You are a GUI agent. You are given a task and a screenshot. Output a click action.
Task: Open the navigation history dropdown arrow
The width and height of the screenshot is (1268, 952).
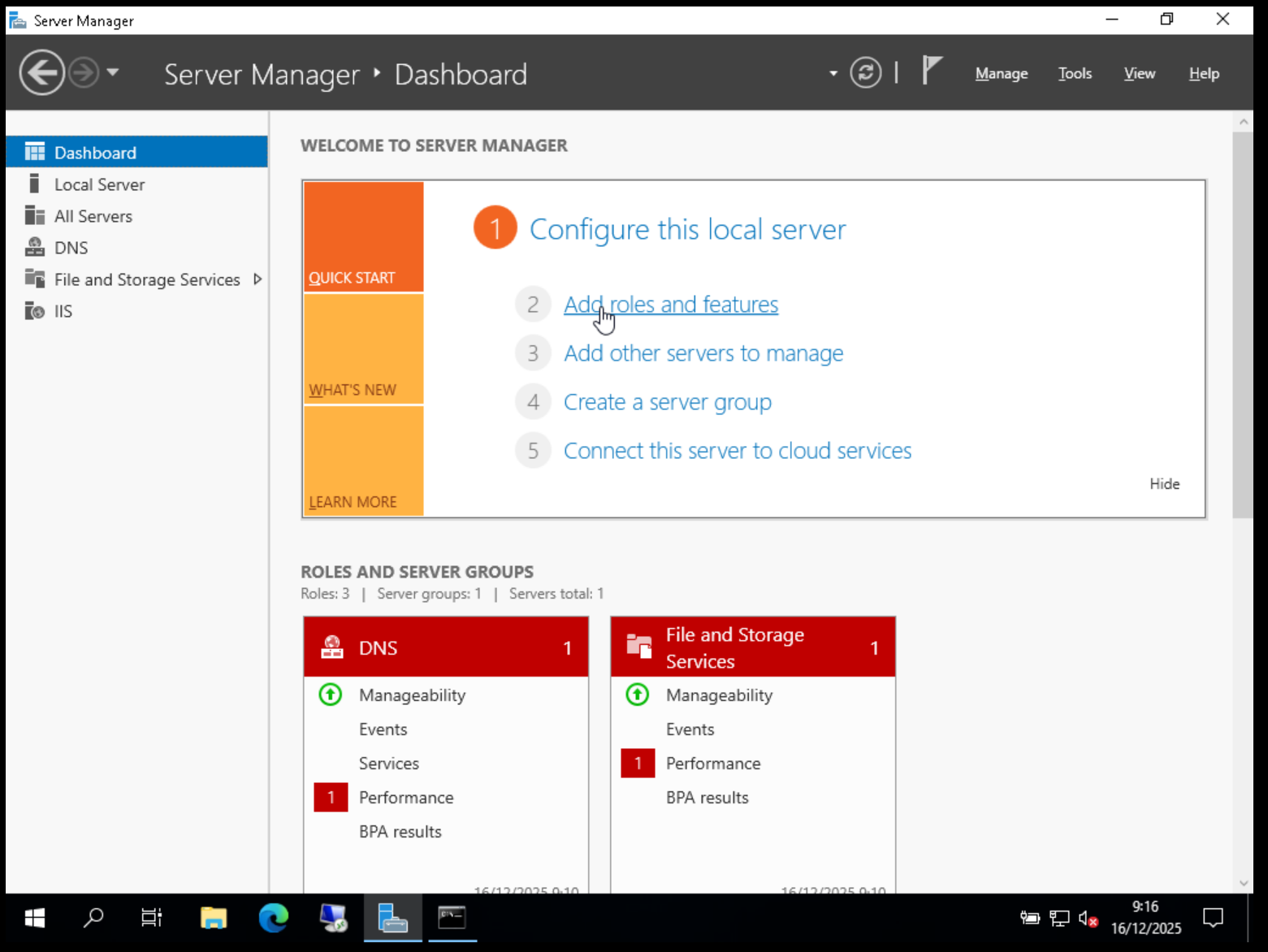[x=113, y=72]
